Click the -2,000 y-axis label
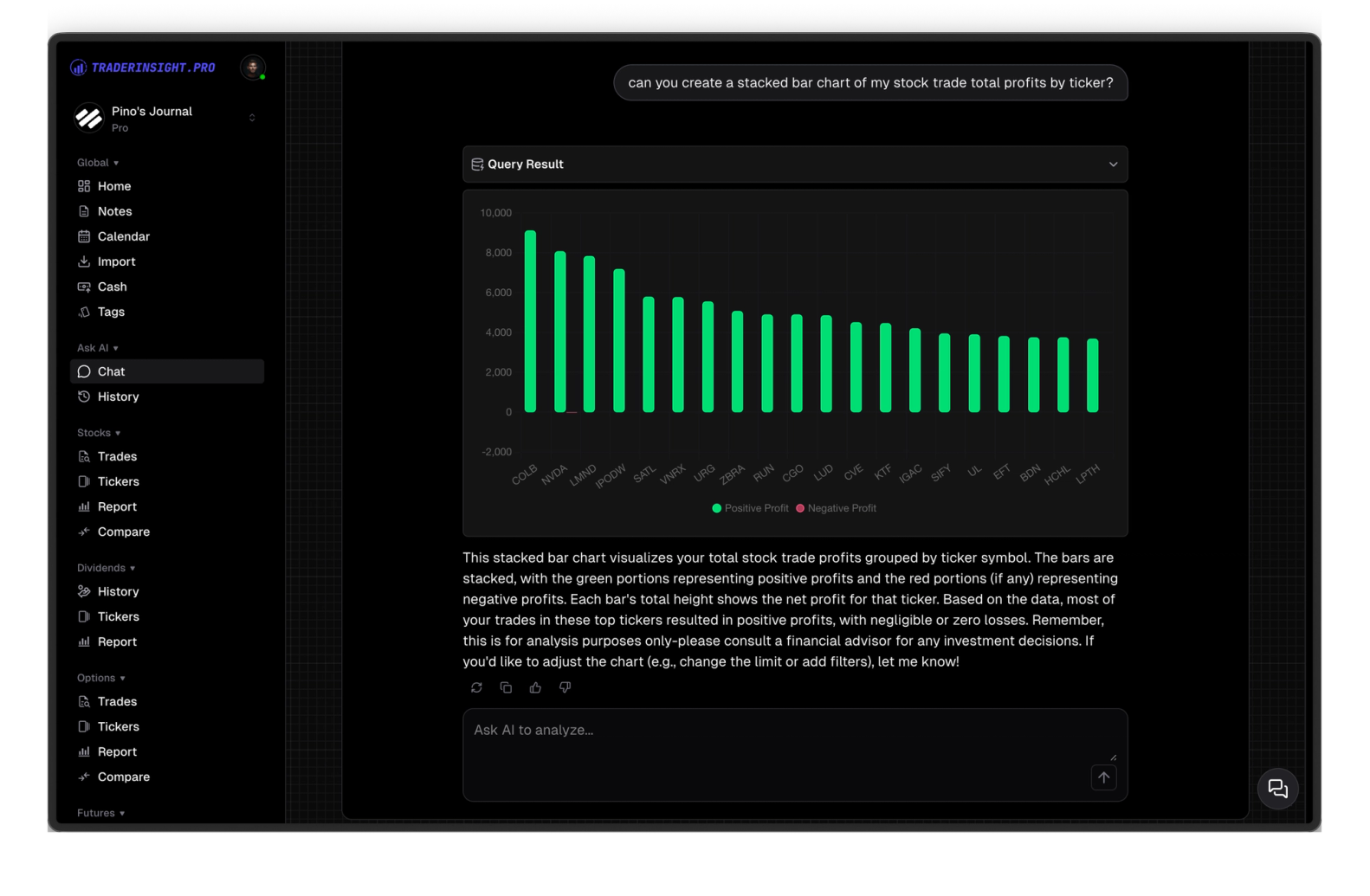The height and width of the screenshot is (896, 1370). coord(496,452)
